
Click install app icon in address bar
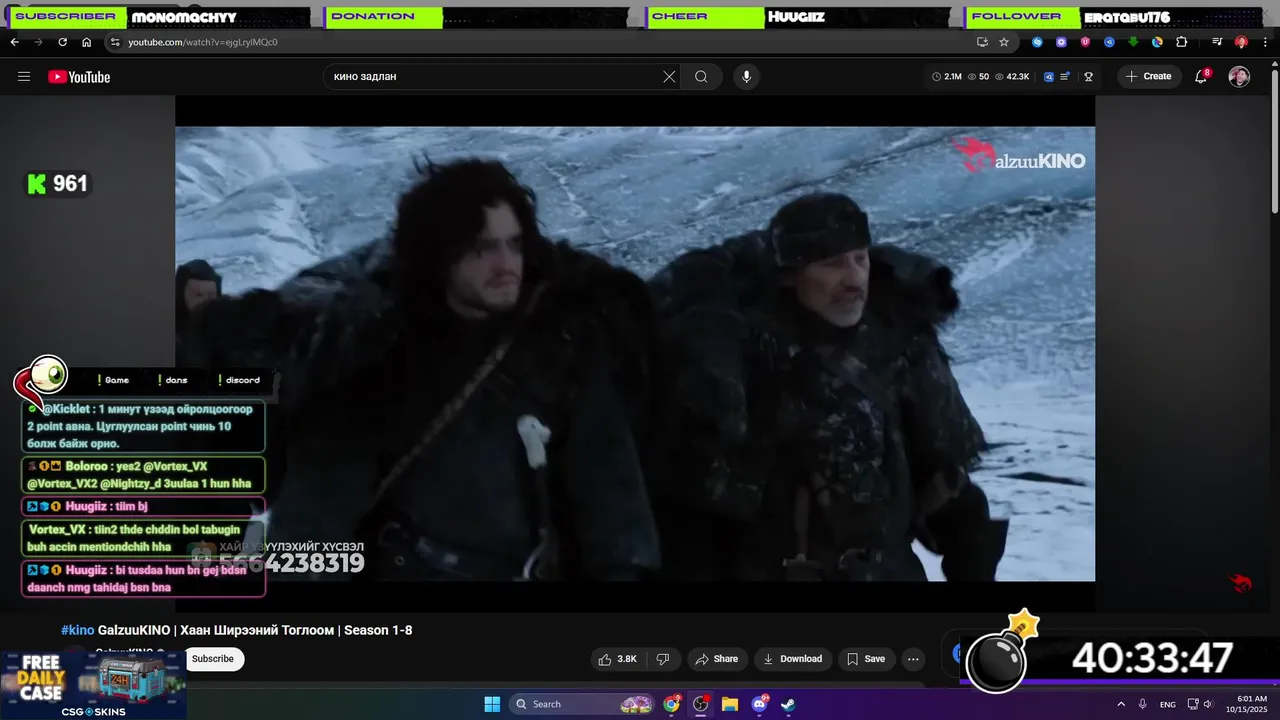tap(982, 42)
